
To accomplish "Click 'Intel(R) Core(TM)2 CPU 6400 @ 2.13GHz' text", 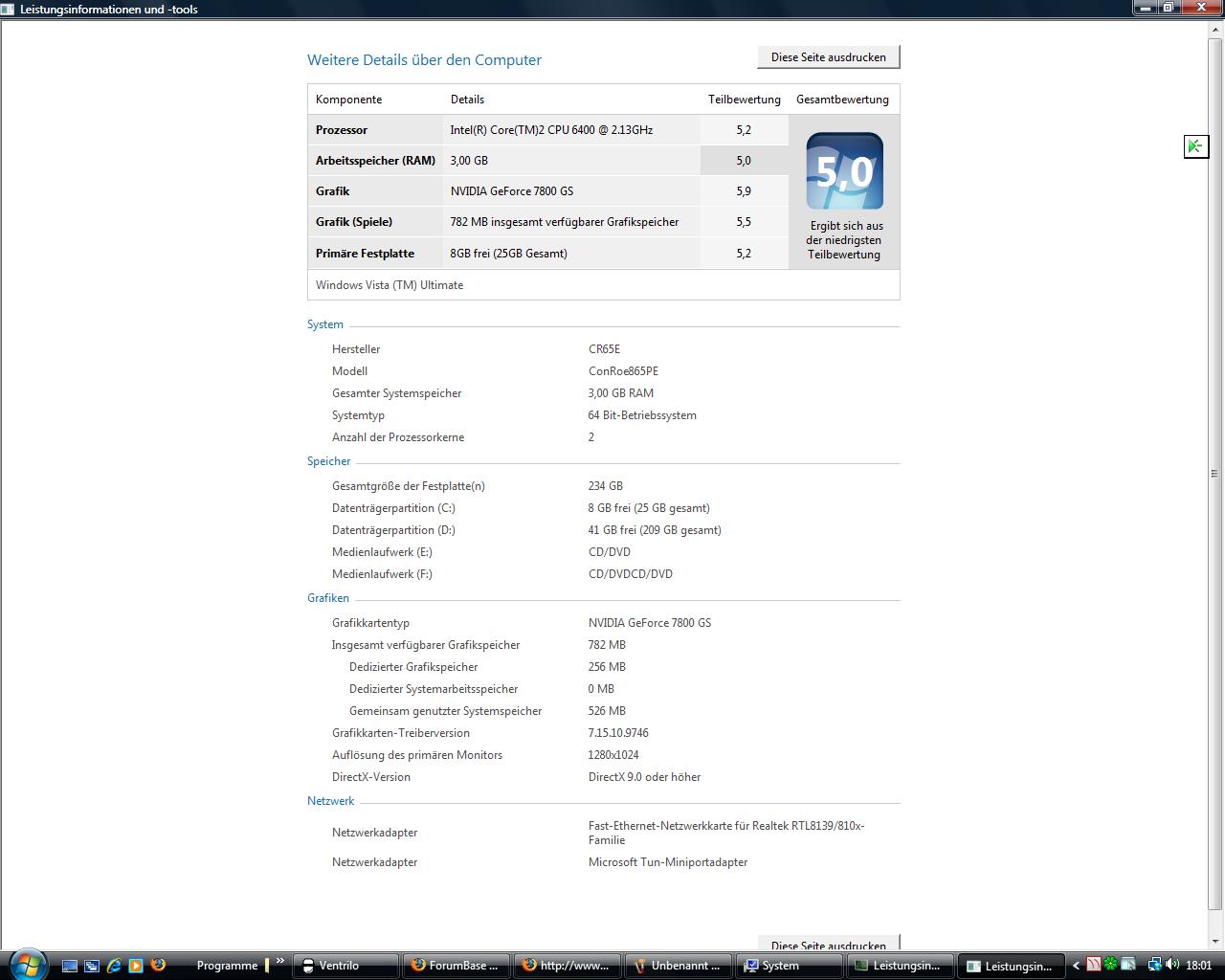I will 551,130.
